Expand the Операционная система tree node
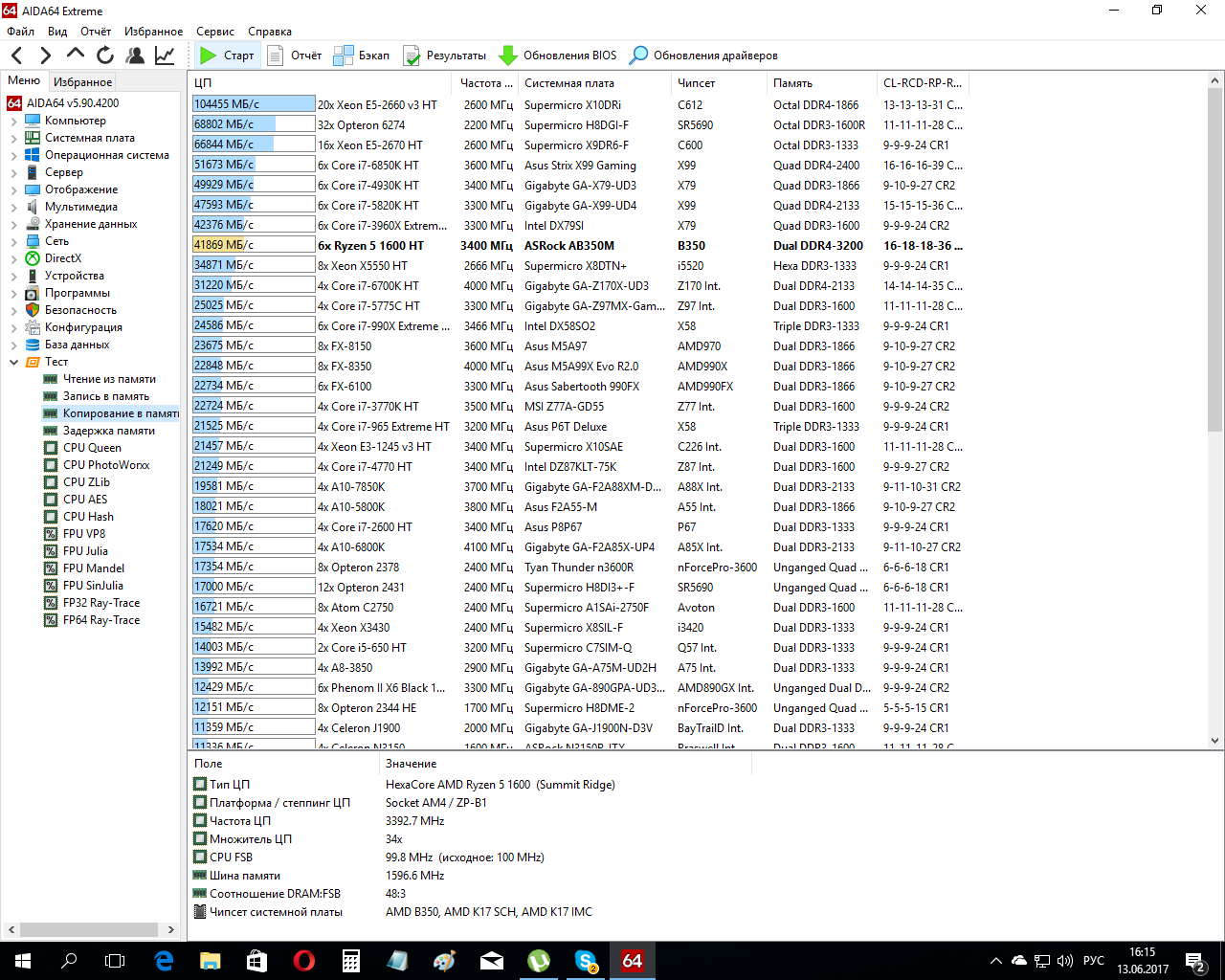 [x=13, y=156]
